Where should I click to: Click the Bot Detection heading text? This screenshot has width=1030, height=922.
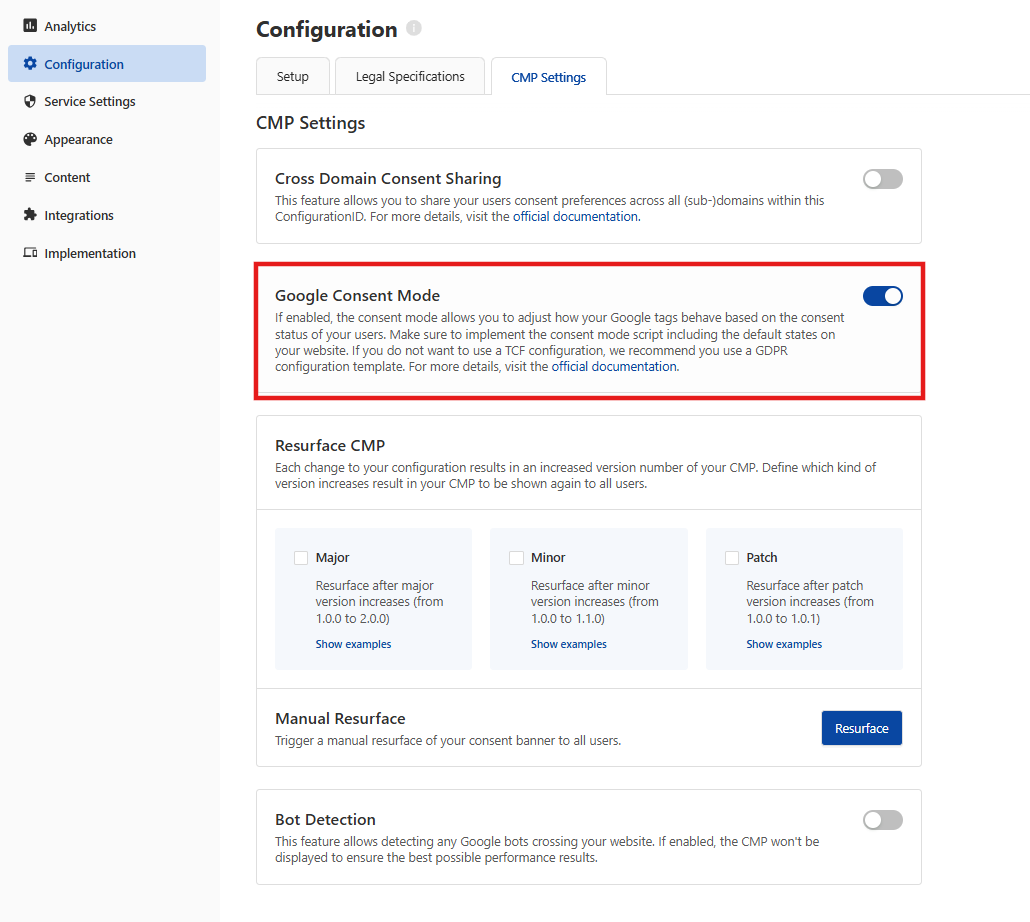click(x=325, y=820)
